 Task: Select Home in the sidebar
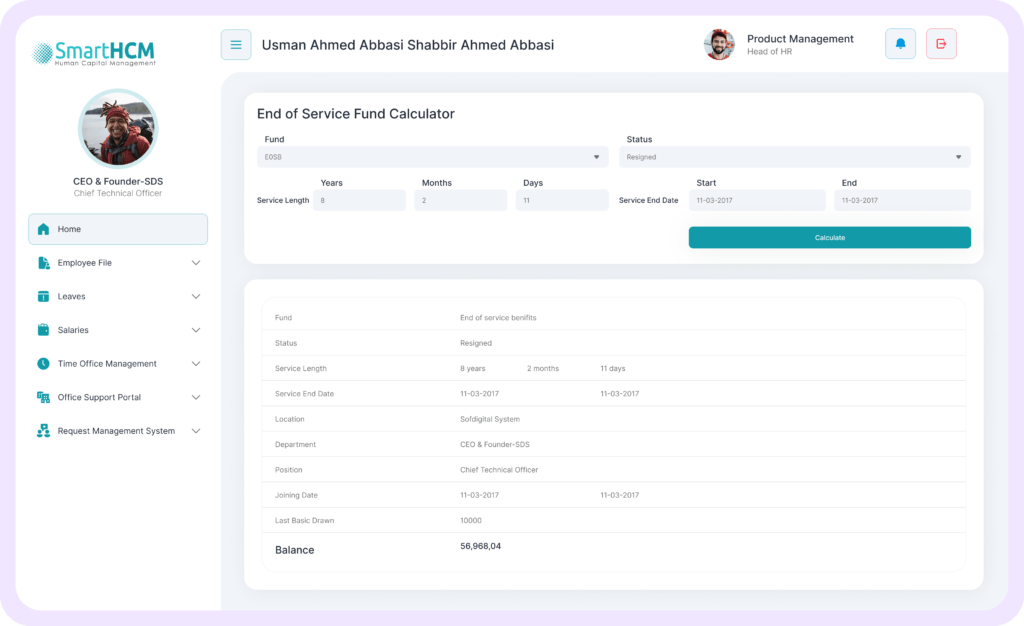[118, 229]
